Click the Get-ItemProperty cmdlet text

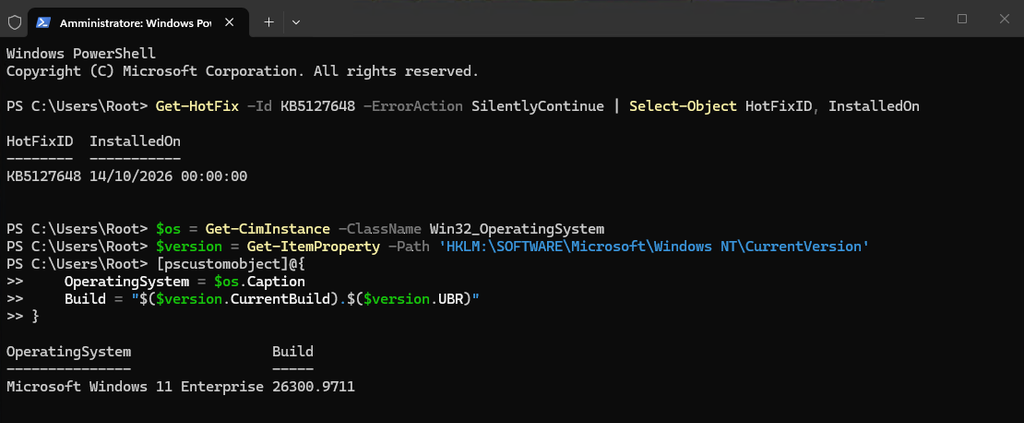click(x=313, y=247)
